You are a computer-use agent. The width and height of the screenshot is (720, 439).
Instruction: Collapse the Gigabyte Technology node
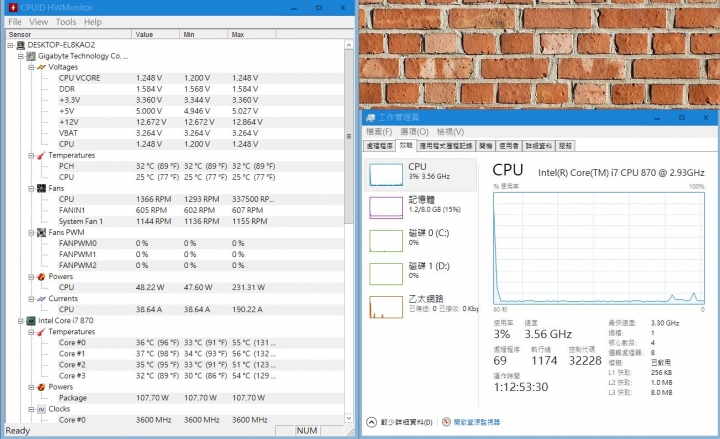[x=21, y=56]
